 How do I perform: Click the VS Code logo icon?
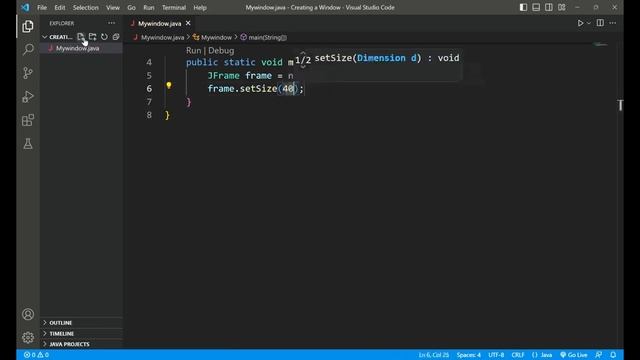click(25, 7)
